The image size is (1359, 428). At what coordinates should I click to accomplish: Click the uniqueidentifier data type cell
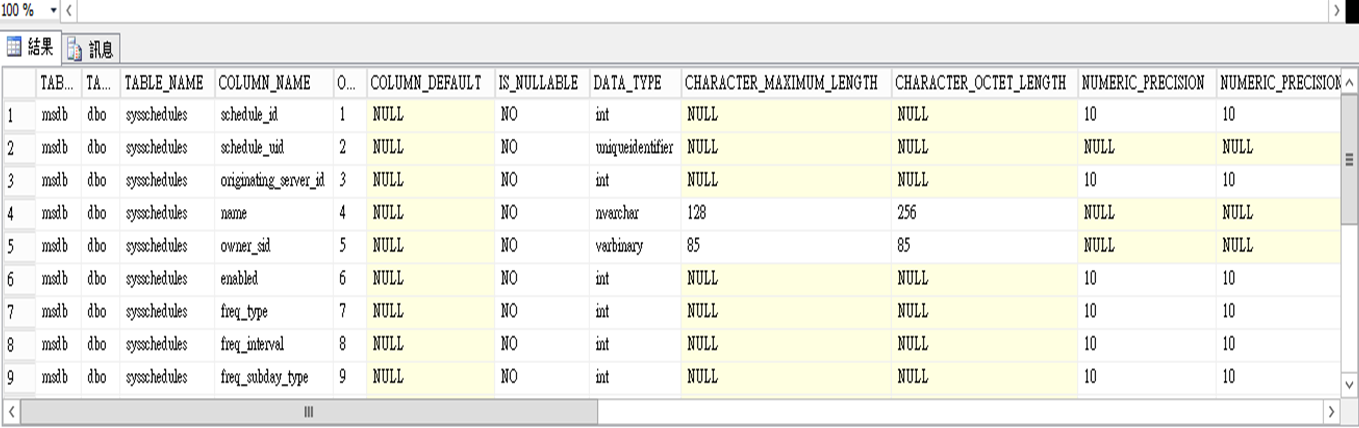coord(633,148)
